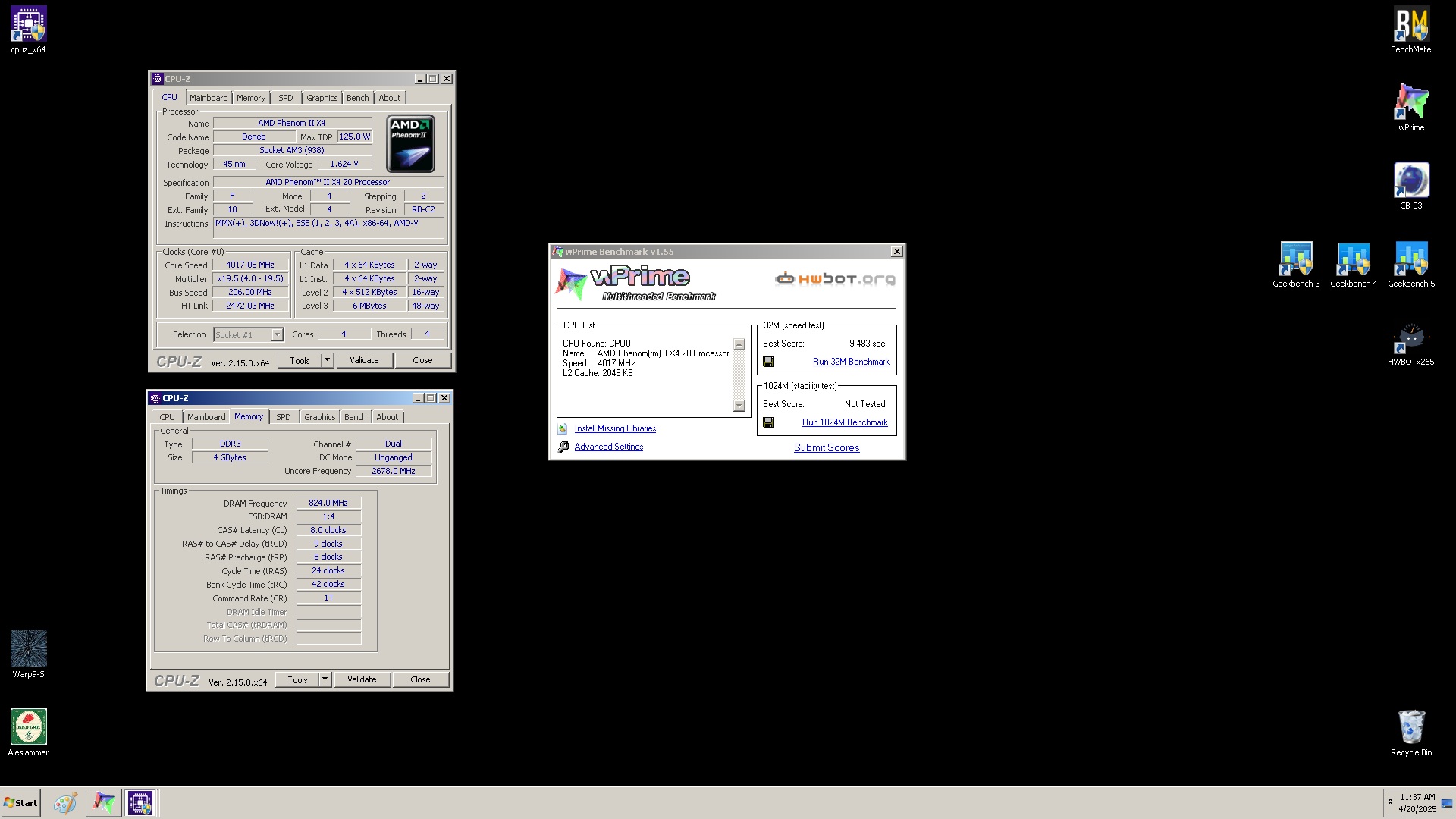Click the tray icon right of the clock
The image size is (1456, 819).
point(1447,804)
